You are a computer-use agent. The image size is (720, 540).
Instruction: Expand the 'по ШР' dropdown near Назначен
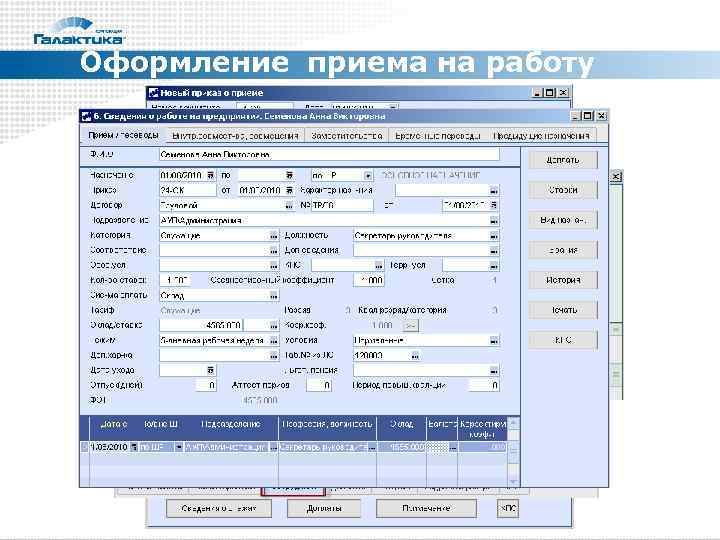click(368, 175)
